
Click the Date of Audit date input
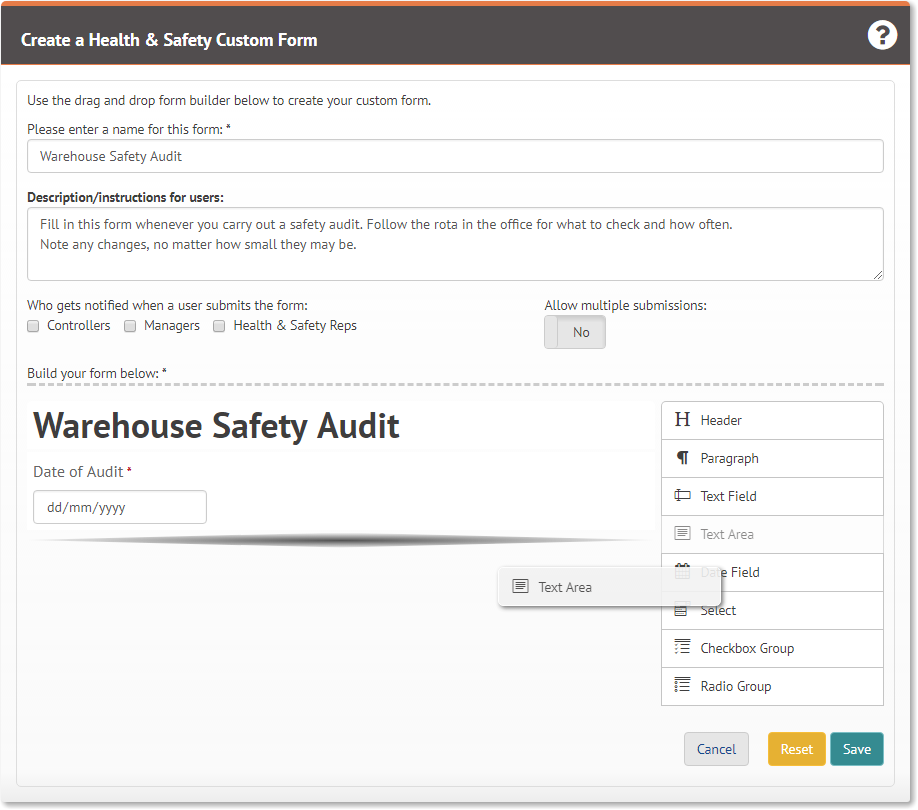point(120,507)
